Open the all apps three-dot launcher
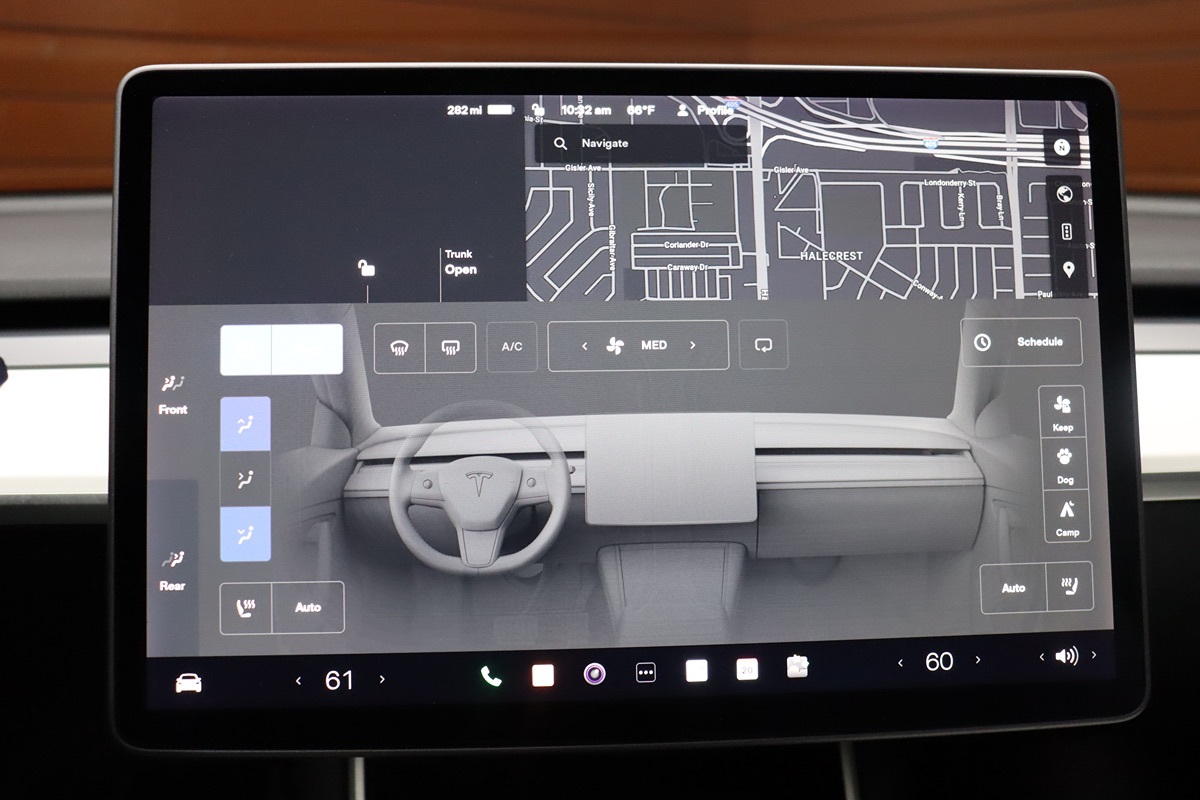Image resolution: width=1200 pixels, height=800 pixels. (646, 673)
